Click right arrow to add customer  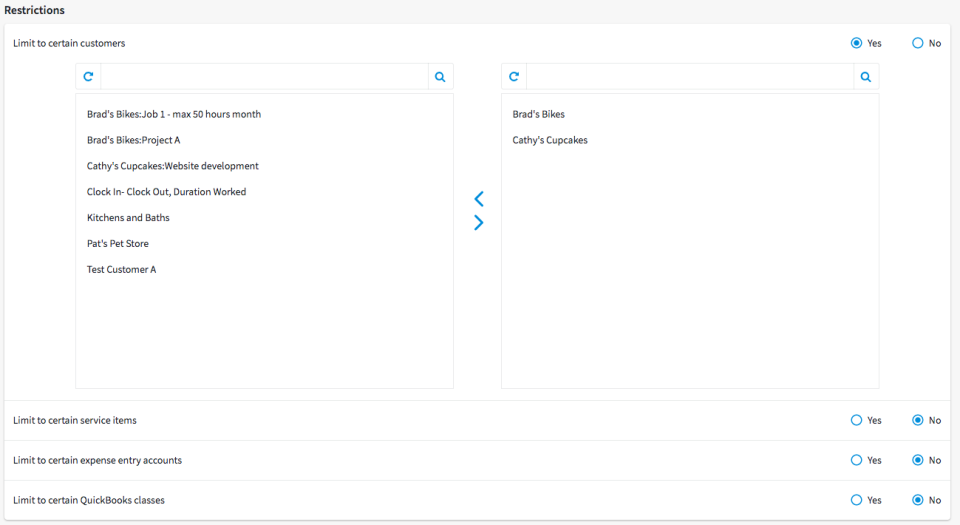click(479, 223)
